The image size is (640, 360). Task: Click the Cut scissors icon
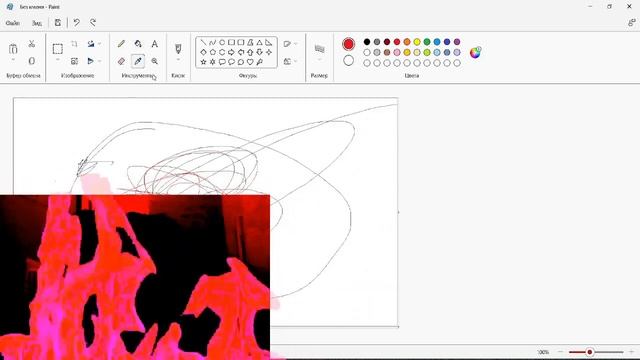pos(31,44)
